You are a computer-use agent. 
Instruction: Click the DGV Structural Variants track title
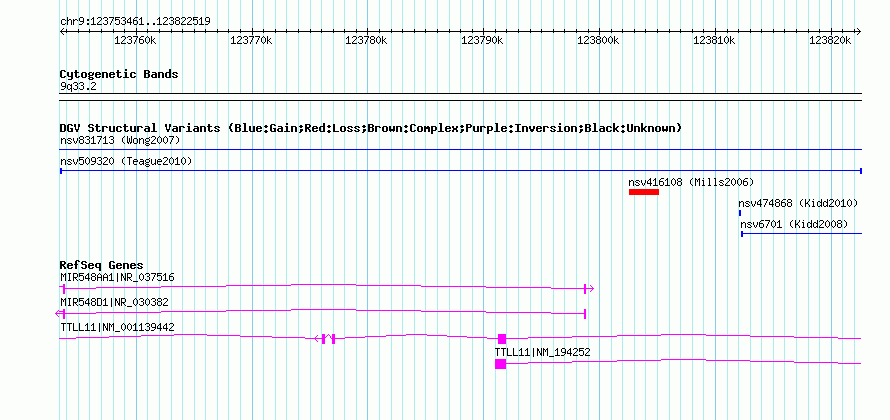(371, 128)
